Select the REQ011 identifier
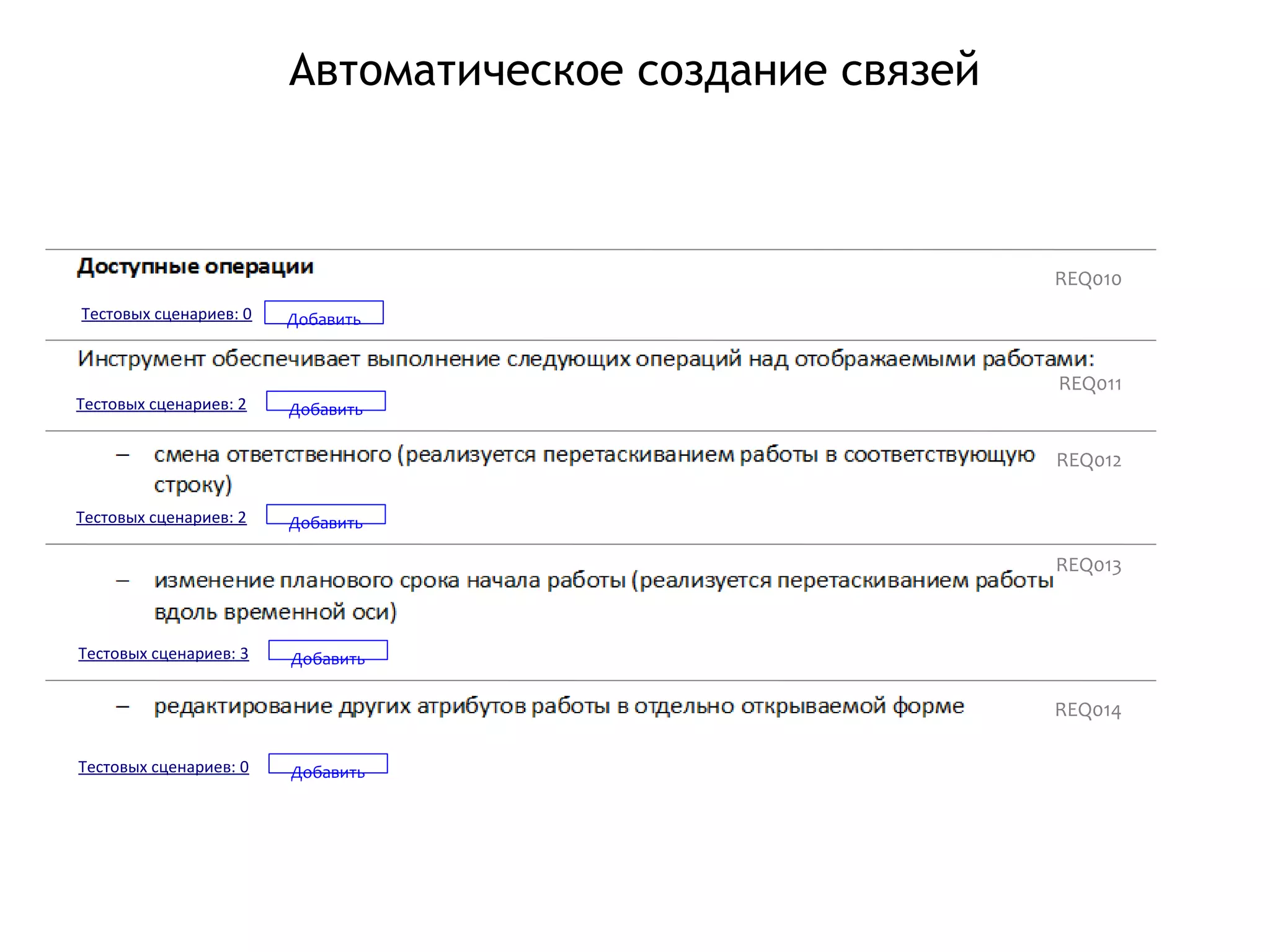 click(1090, 384)
